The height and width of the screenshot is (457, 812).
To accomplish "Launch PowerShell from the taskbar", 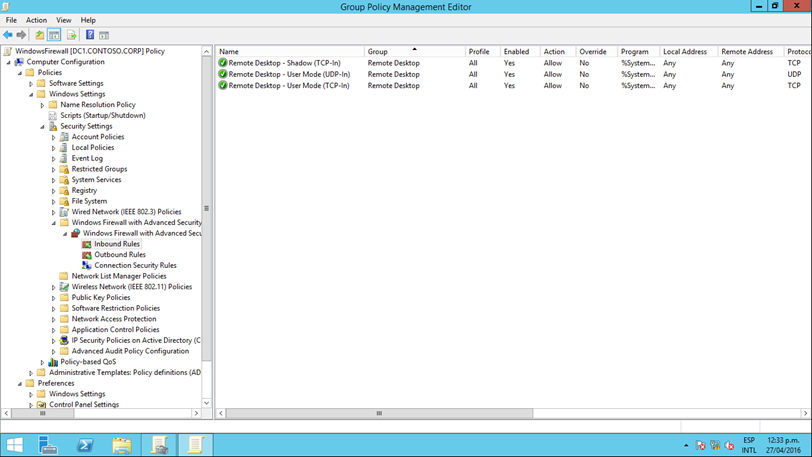I will tap(85, 445).
